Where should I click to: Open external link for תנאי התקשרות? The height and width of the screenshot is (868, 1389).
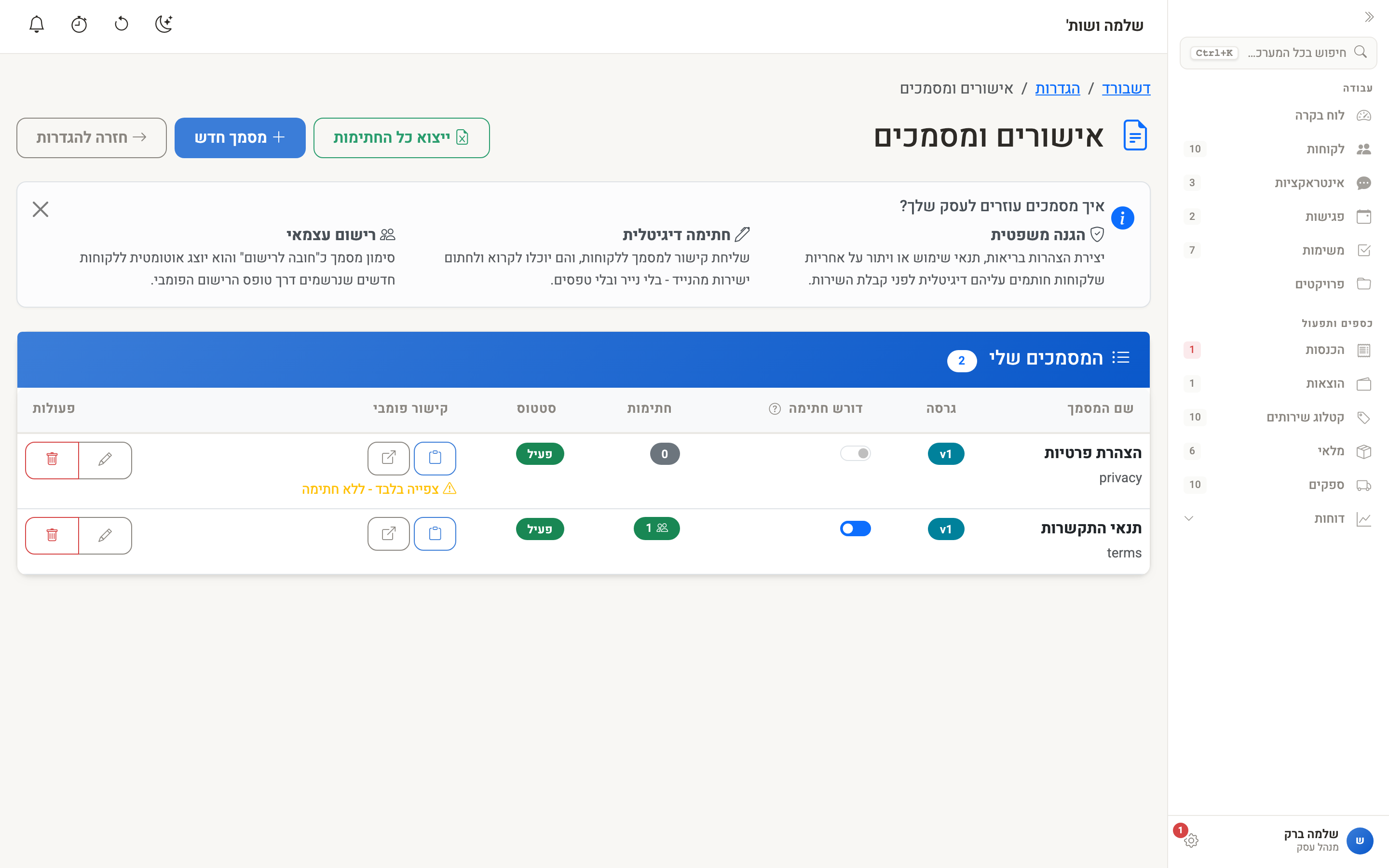(x=389, y=533)
